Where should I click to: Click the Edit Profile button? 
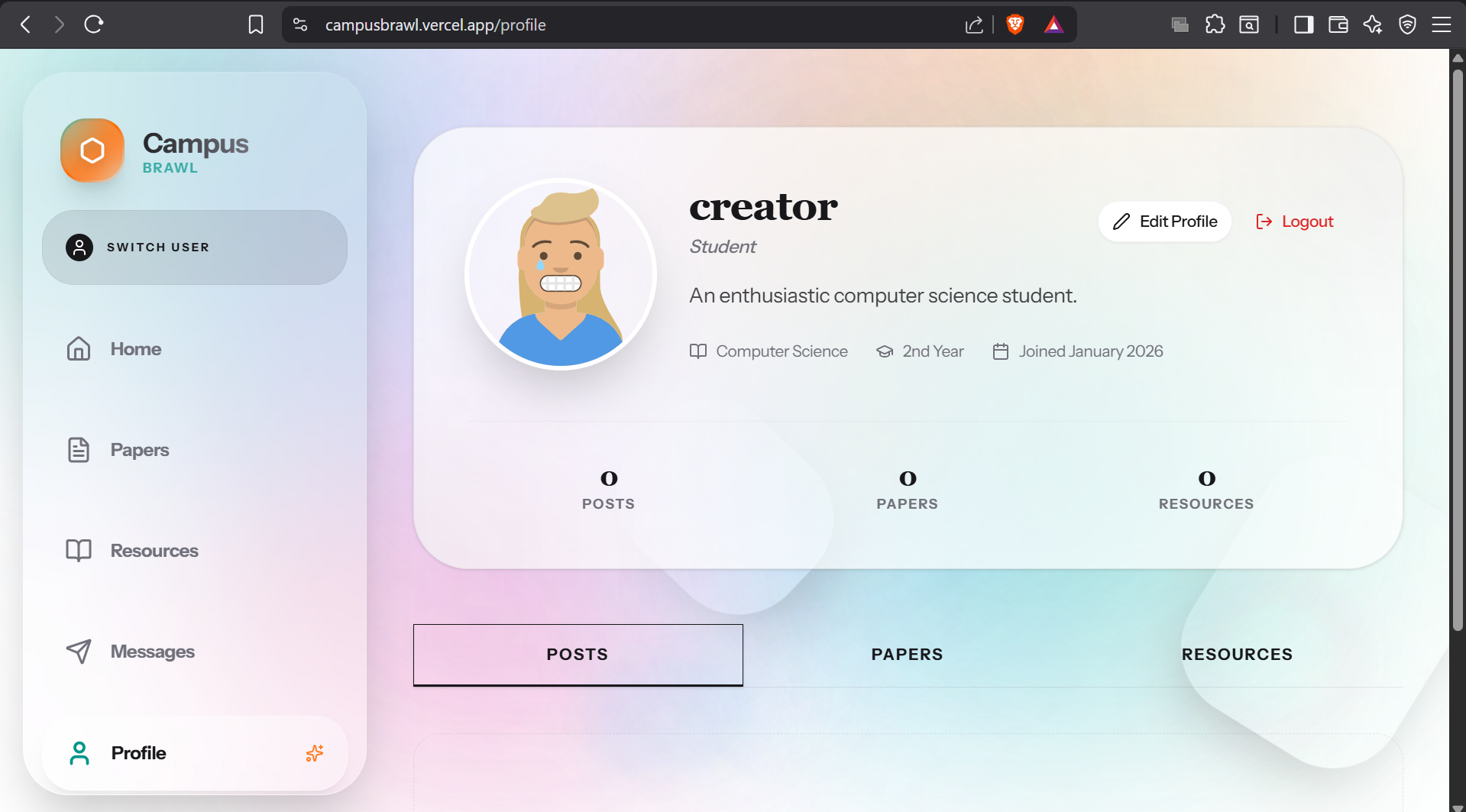(x=1164, y=222)
